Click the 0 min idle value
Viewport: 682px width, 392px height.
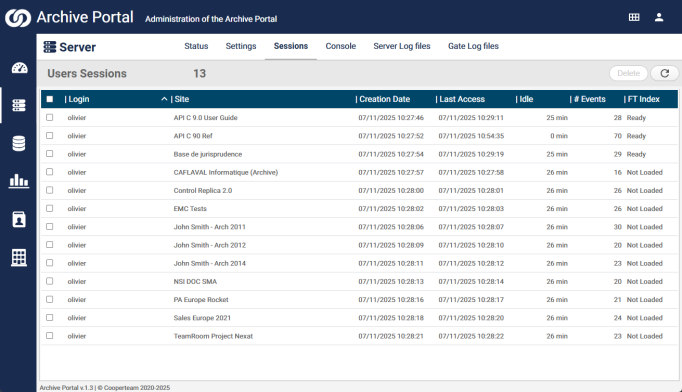pos(559,136)
